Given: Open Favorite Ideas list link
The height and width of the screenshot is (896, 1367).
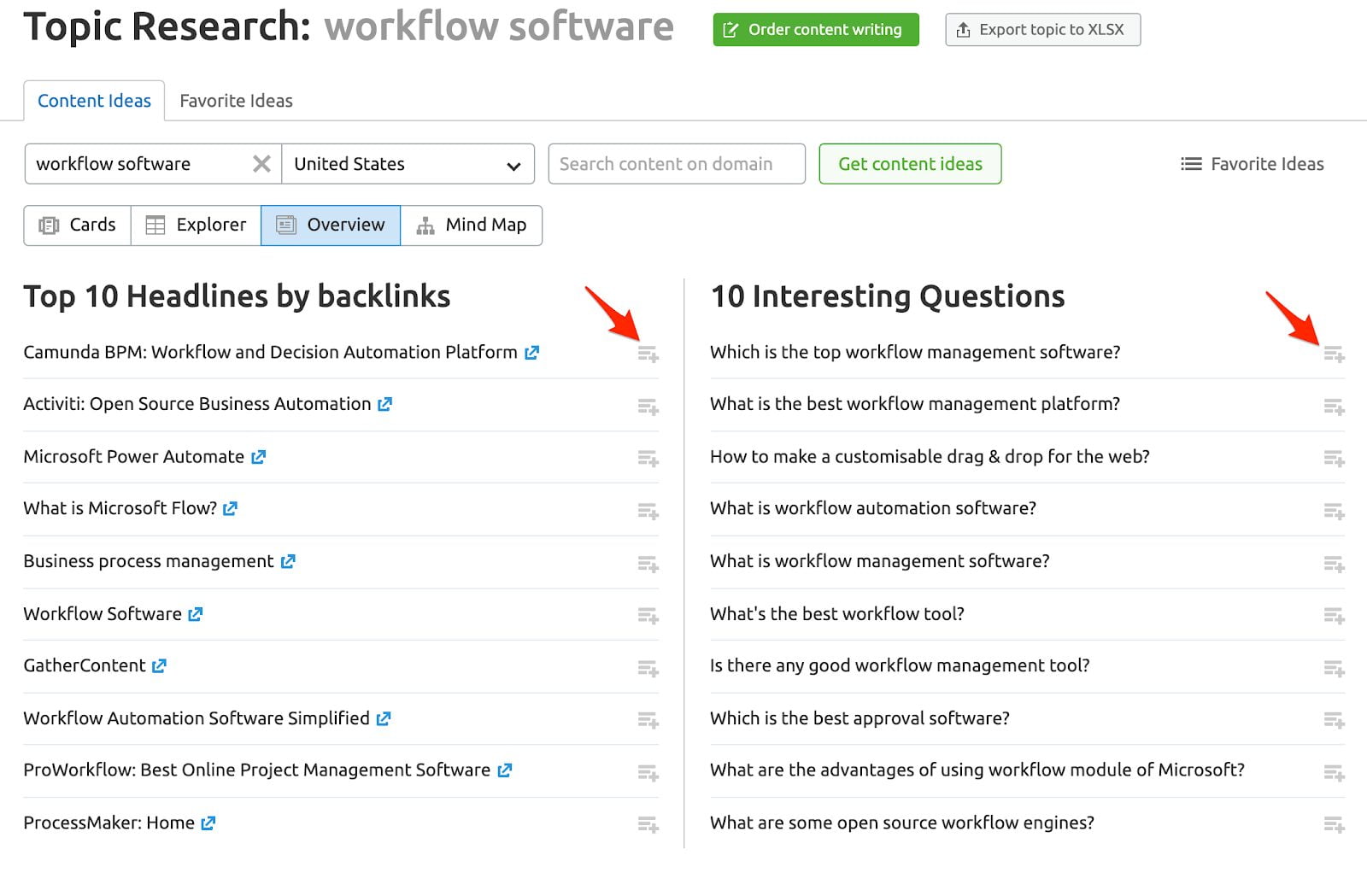Looking at the screenshot, I should (1253, 164).
